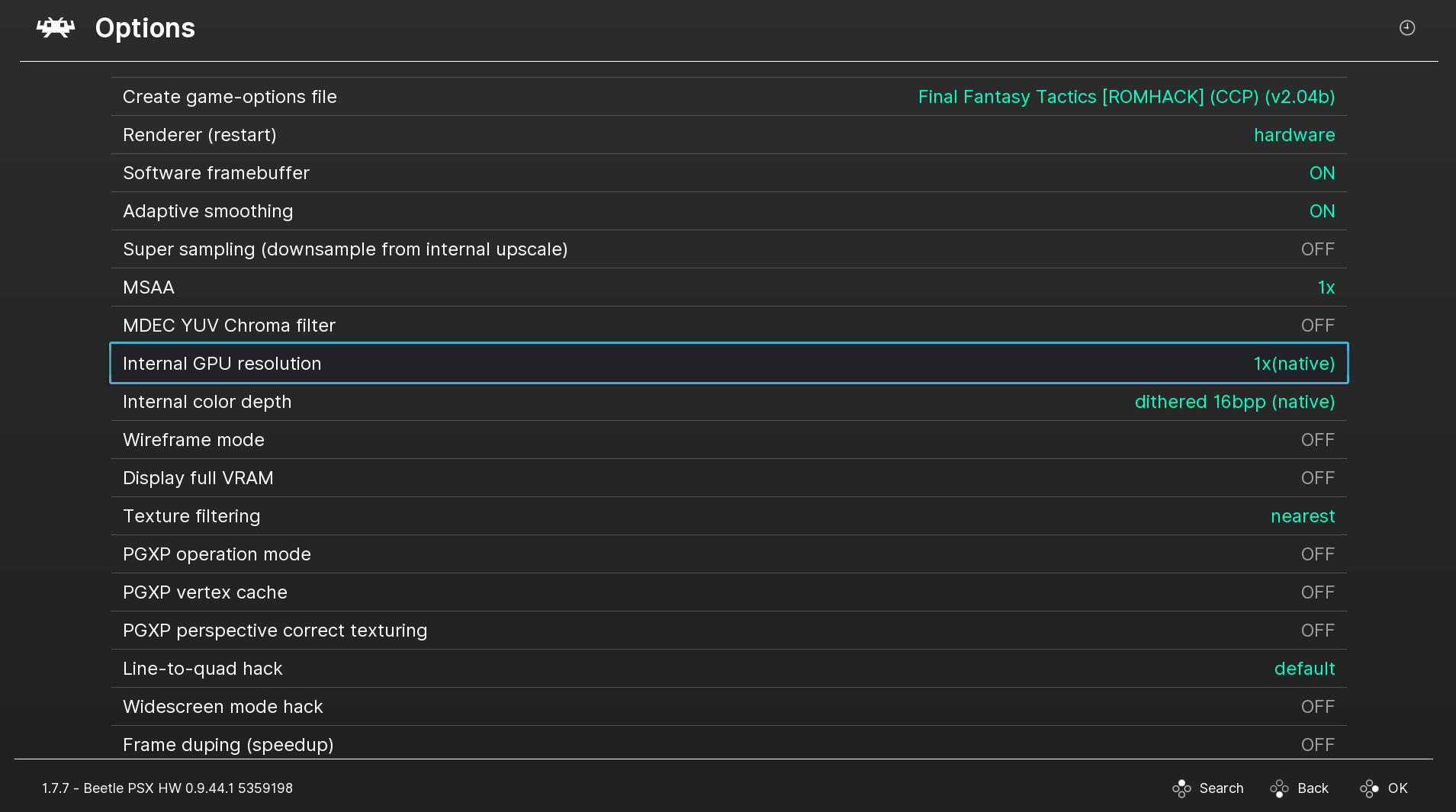Click the clock icon in the header

tap(1406, 28)
